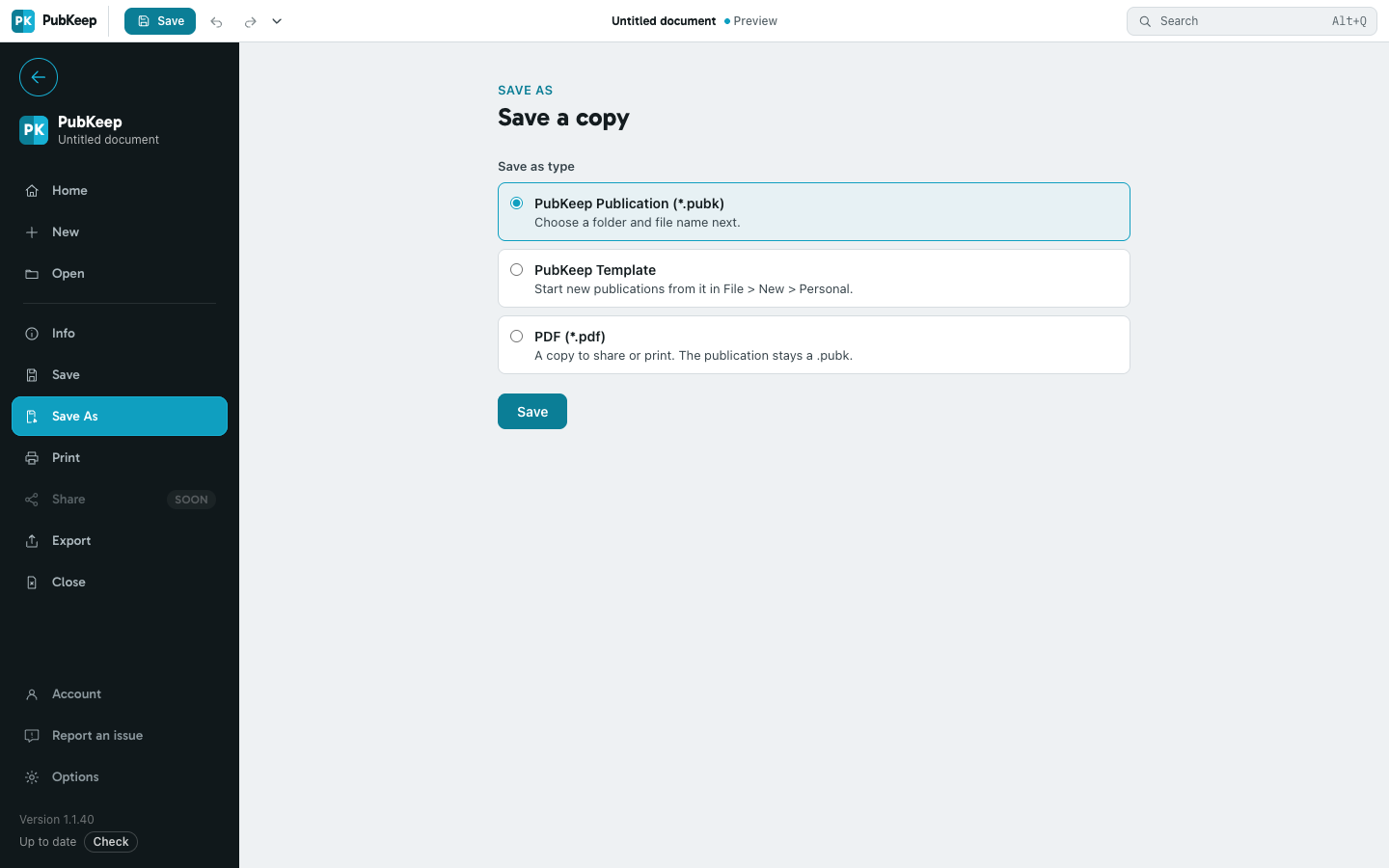The width and height of the screenshot is (1389, 868).
Task: Open Options in the sidebar
Action: (x=120, y=777)
